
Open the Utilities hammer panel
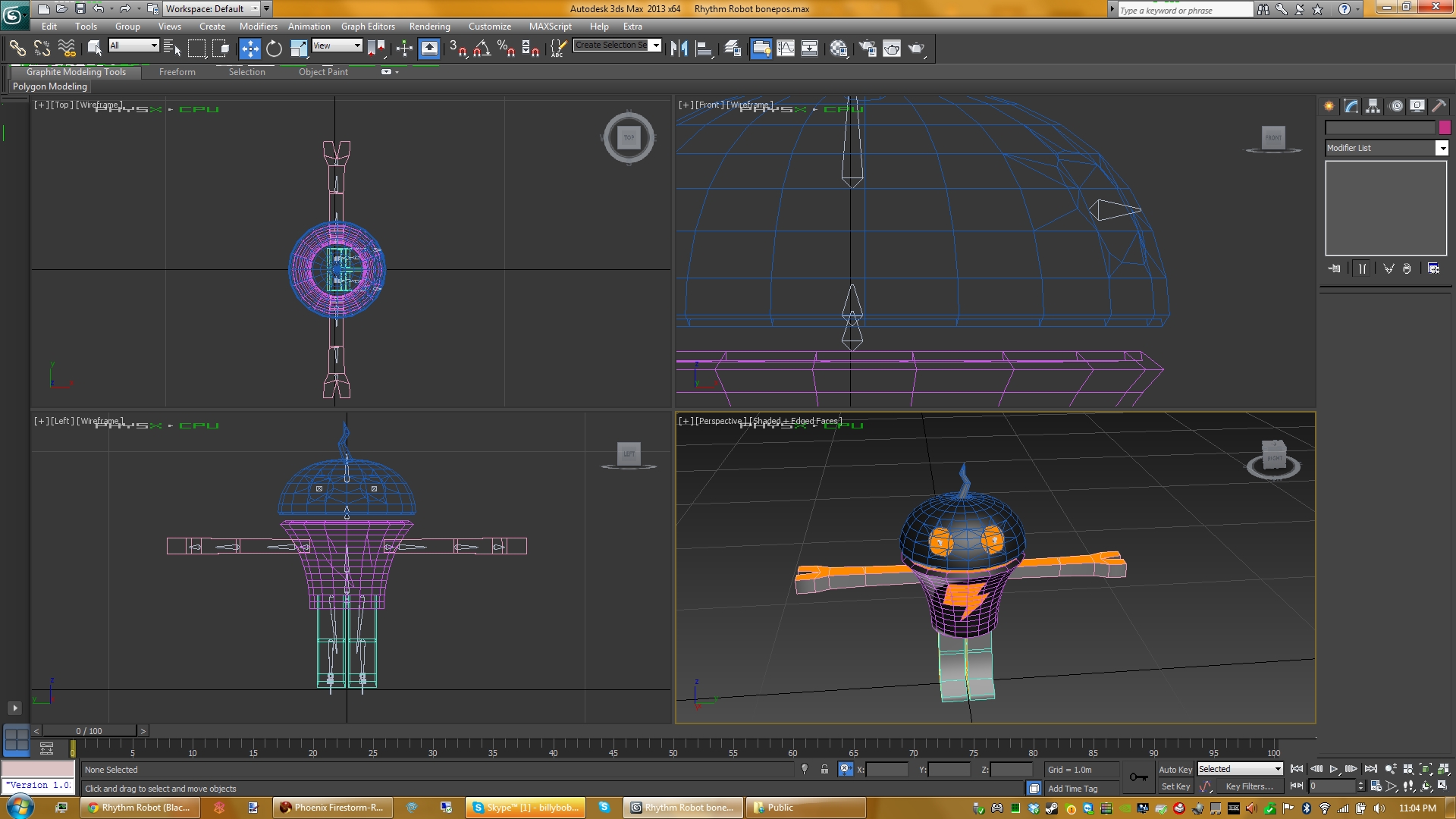pos(1439,106)
